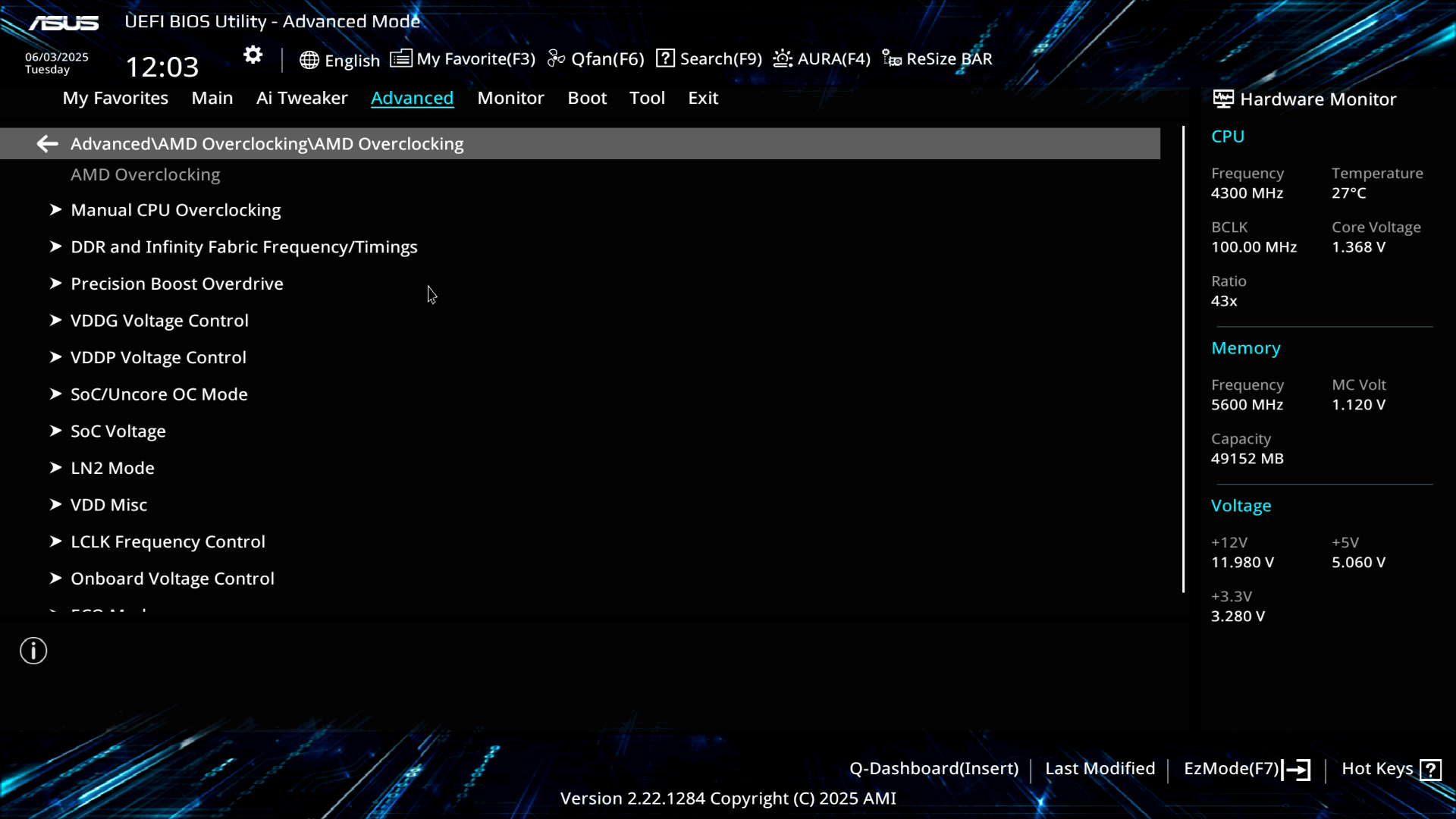Click the Last Modified button
The height and width of the screenshot is (819, 1456).
[x=1100, y=769]
